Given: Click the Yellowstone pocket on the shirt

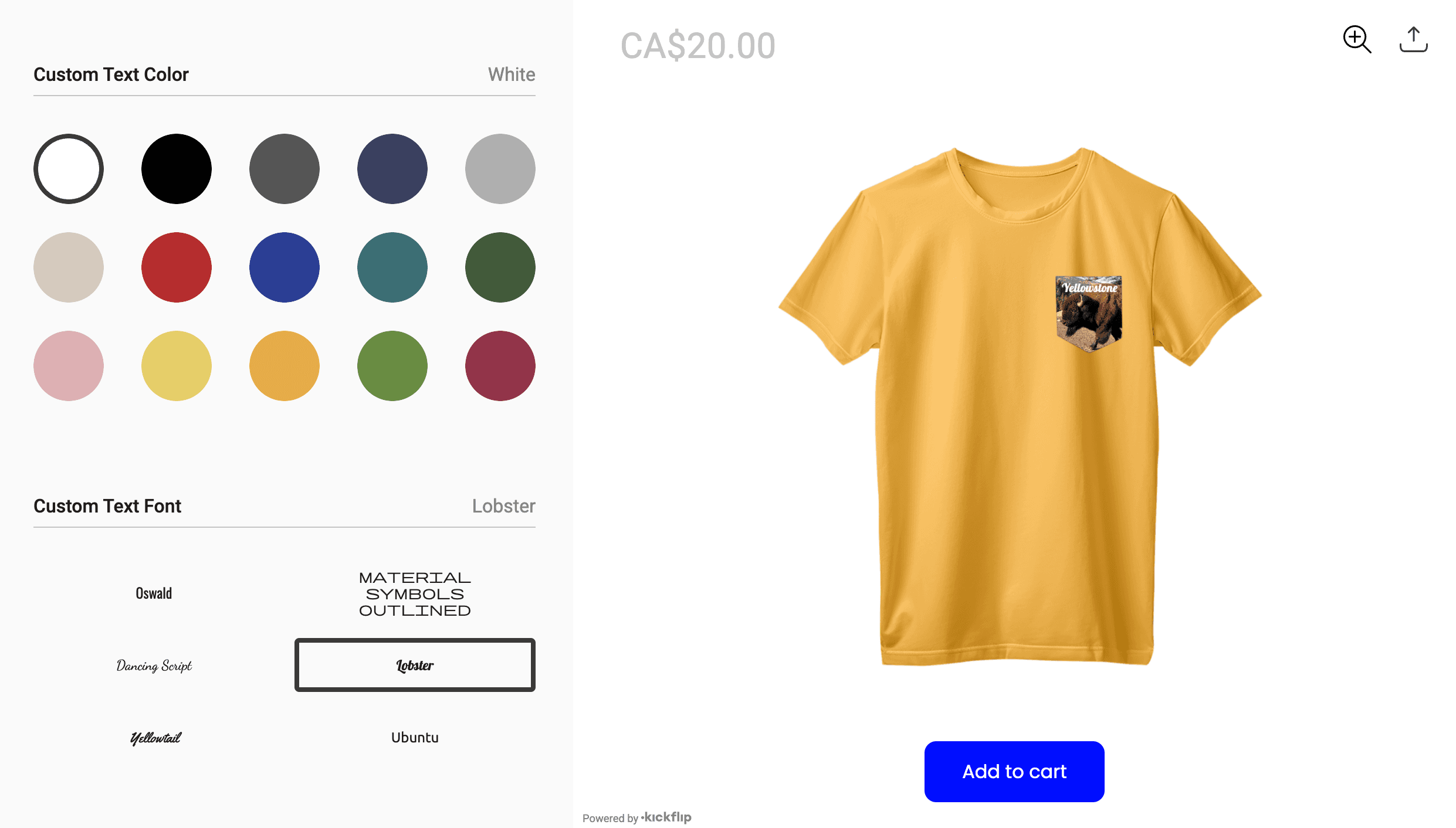Looking at the screenshot, I should point(1089,313).
